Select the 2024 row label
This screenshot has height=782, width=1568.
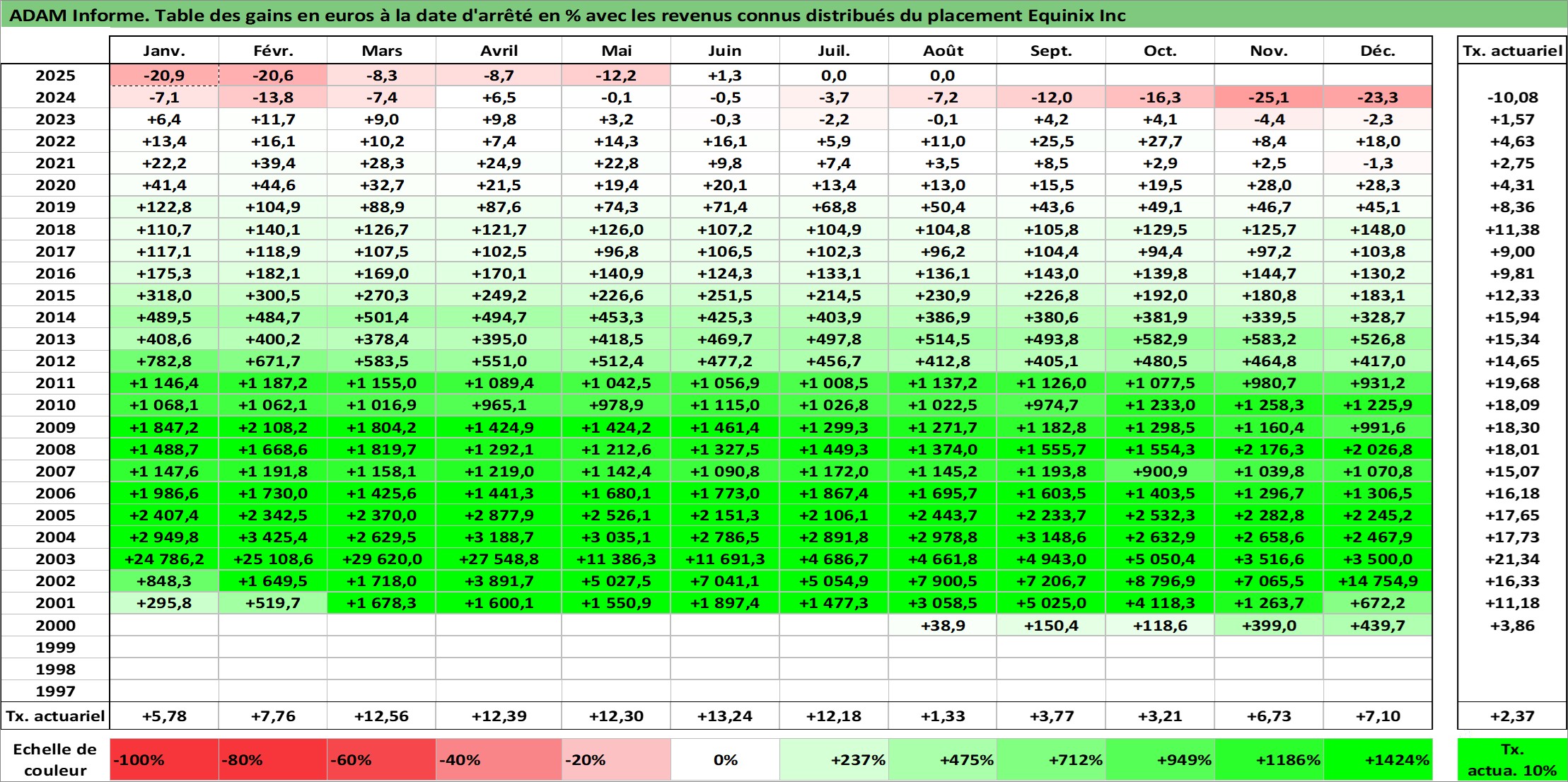55,98
